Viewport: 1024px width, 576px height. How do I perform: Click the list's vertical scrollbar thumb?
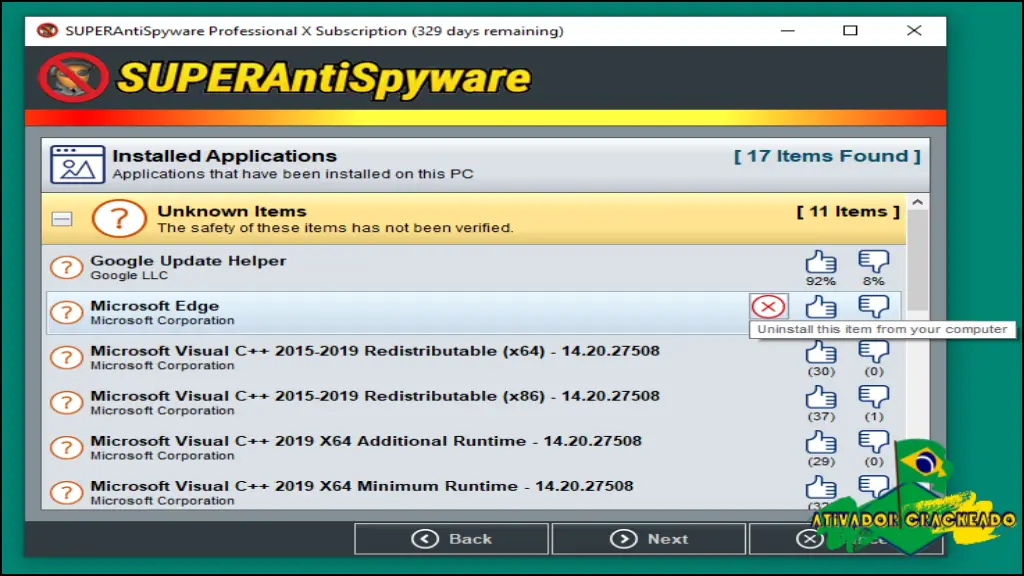click(918, 261)
